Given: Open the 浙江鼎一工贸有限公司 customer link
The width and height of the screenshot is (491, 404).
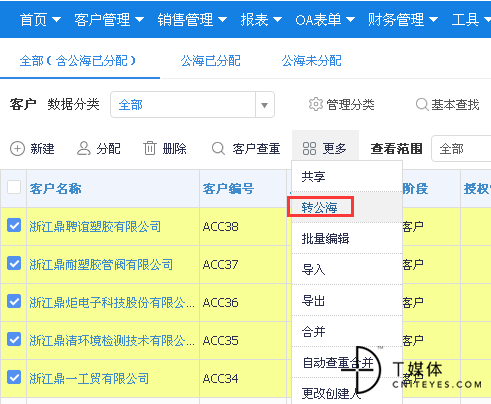Looking at the screenshot, I should pyautogui.click(x=89, y=378).
